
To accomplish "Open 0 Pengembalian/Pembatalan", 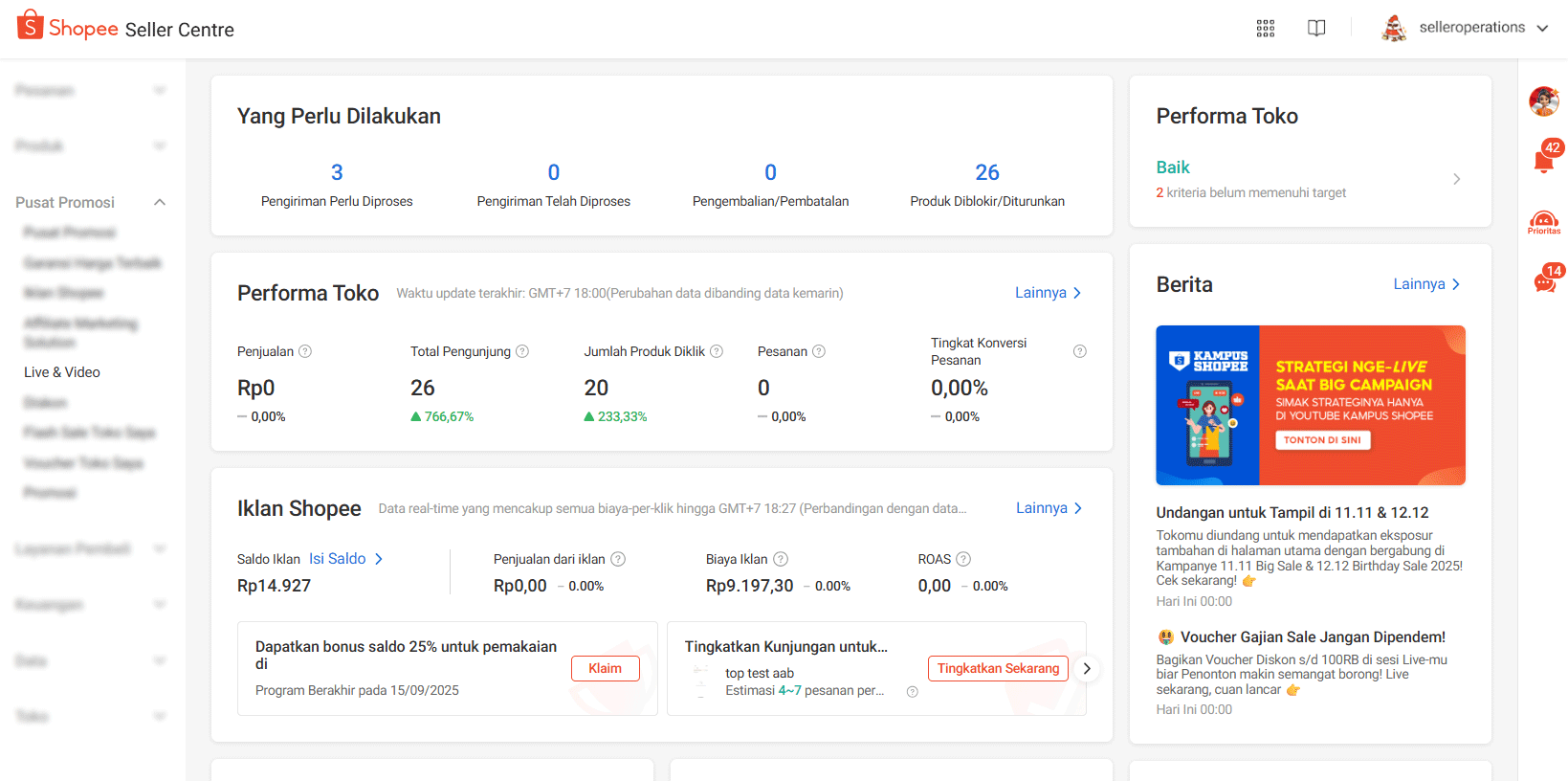I will point(770,185).
